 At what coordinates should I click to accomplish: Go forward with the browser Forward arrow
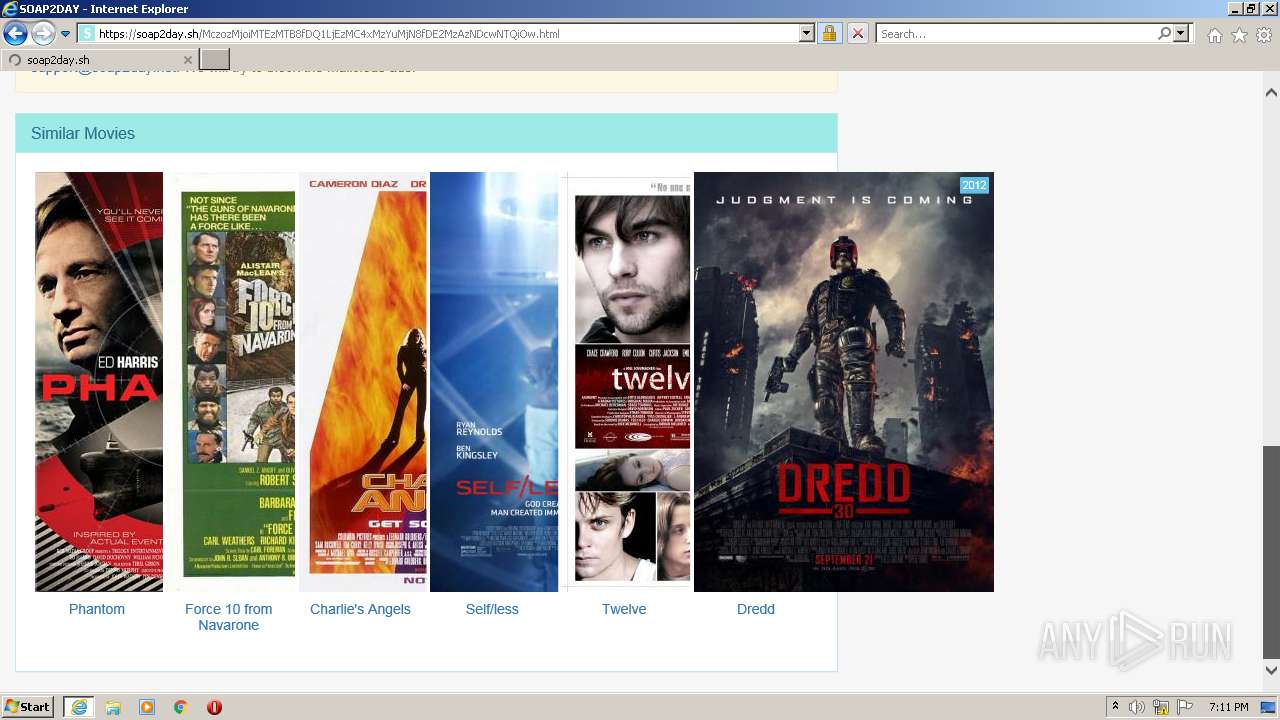point(43,34)
